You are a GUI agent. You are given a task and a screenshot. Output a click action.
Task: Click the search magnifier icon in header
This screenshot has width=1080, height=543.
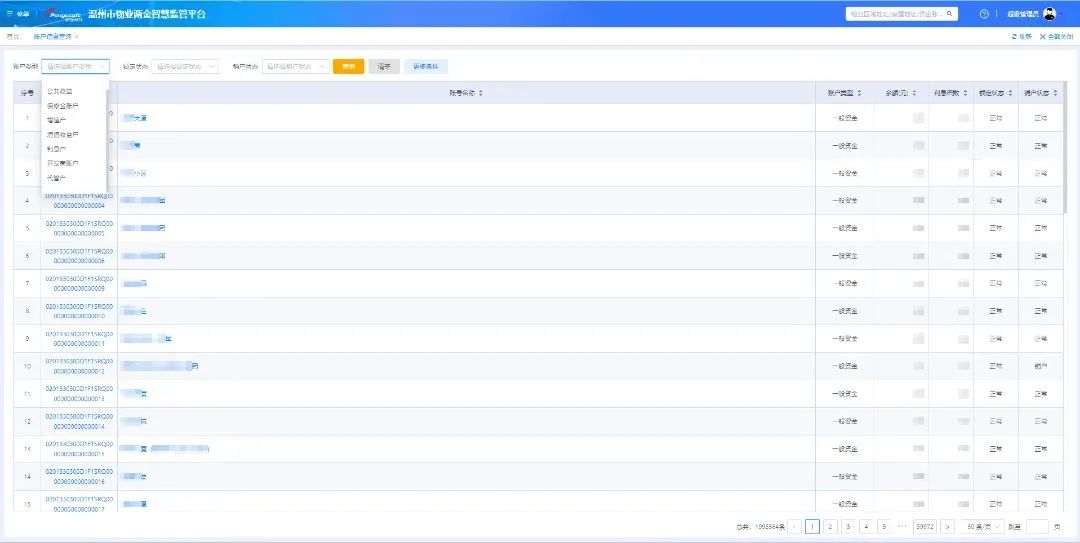949,14
